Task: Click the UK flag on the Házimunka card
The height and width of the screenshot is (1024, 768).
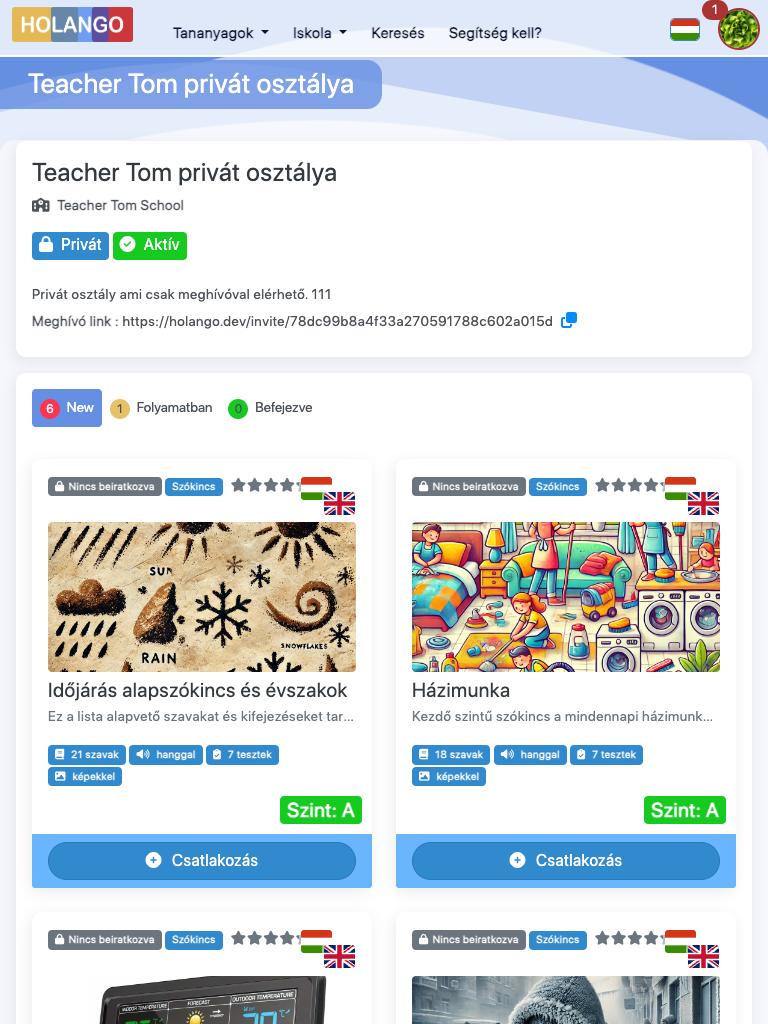Action: 703,504
